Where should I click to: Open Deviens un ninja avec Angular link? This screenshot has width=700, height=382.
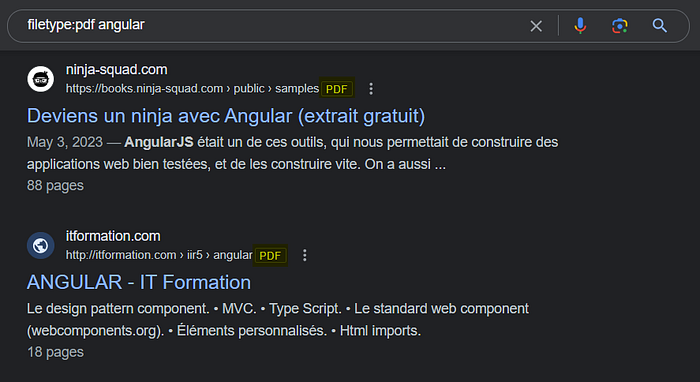pos(226,116)
